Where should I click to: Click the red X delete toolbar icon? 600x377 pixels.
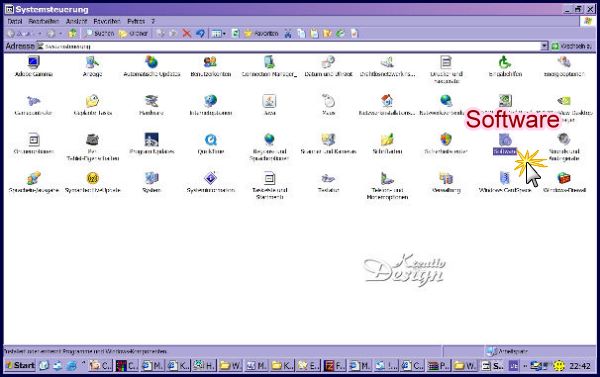(186, 34)
